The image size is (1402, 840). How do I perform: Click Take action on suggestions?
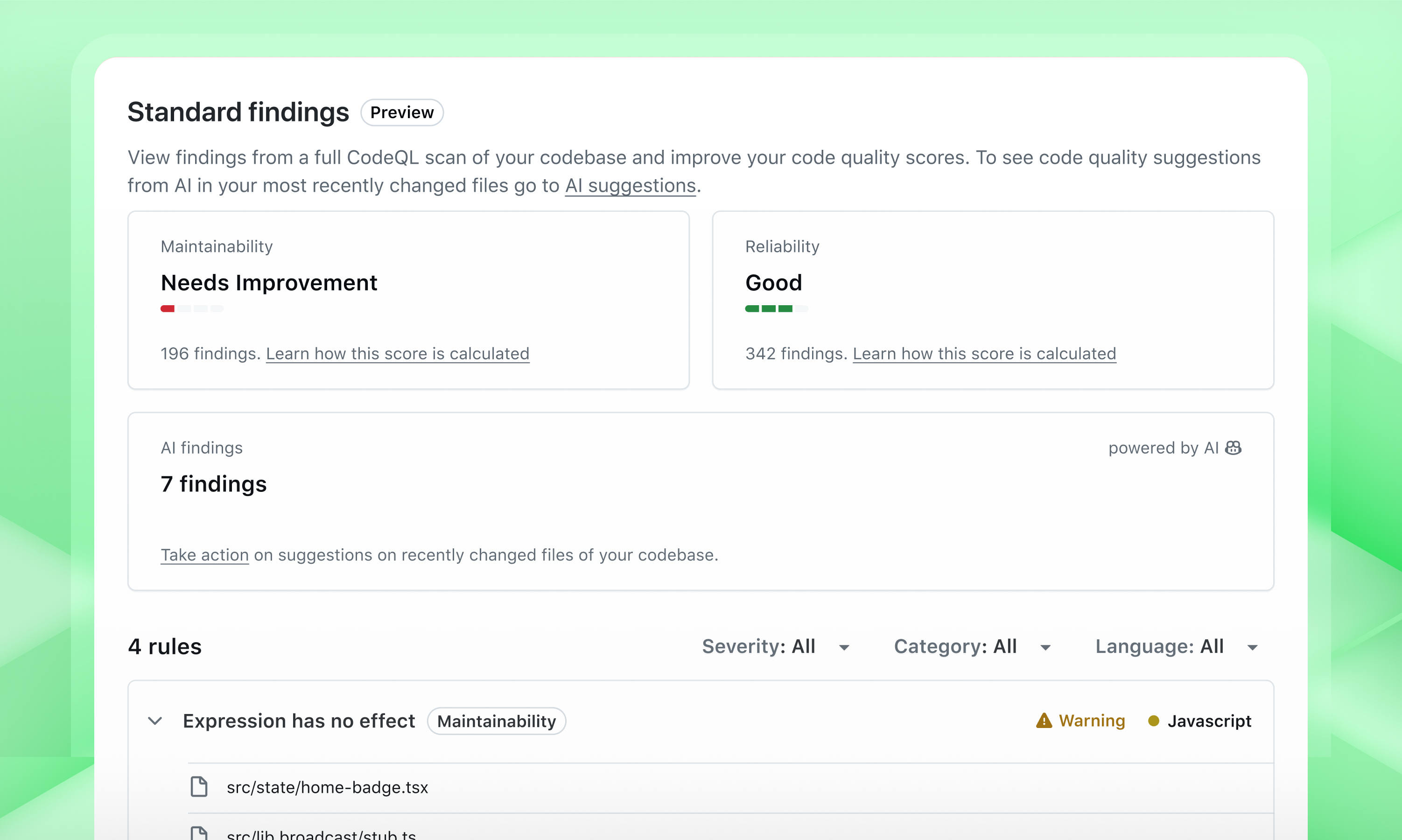pyautogui.click(x=204, y=555)
